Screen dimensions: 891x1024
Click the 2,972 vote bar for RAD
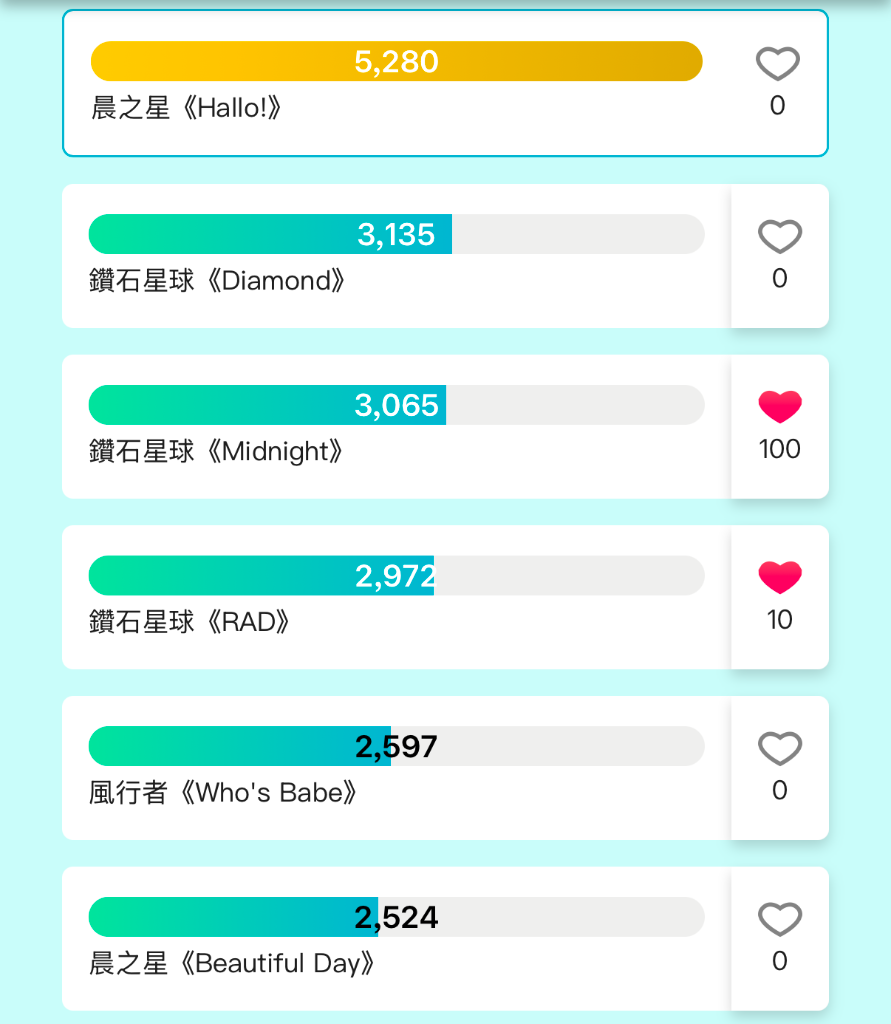[397, 575]
